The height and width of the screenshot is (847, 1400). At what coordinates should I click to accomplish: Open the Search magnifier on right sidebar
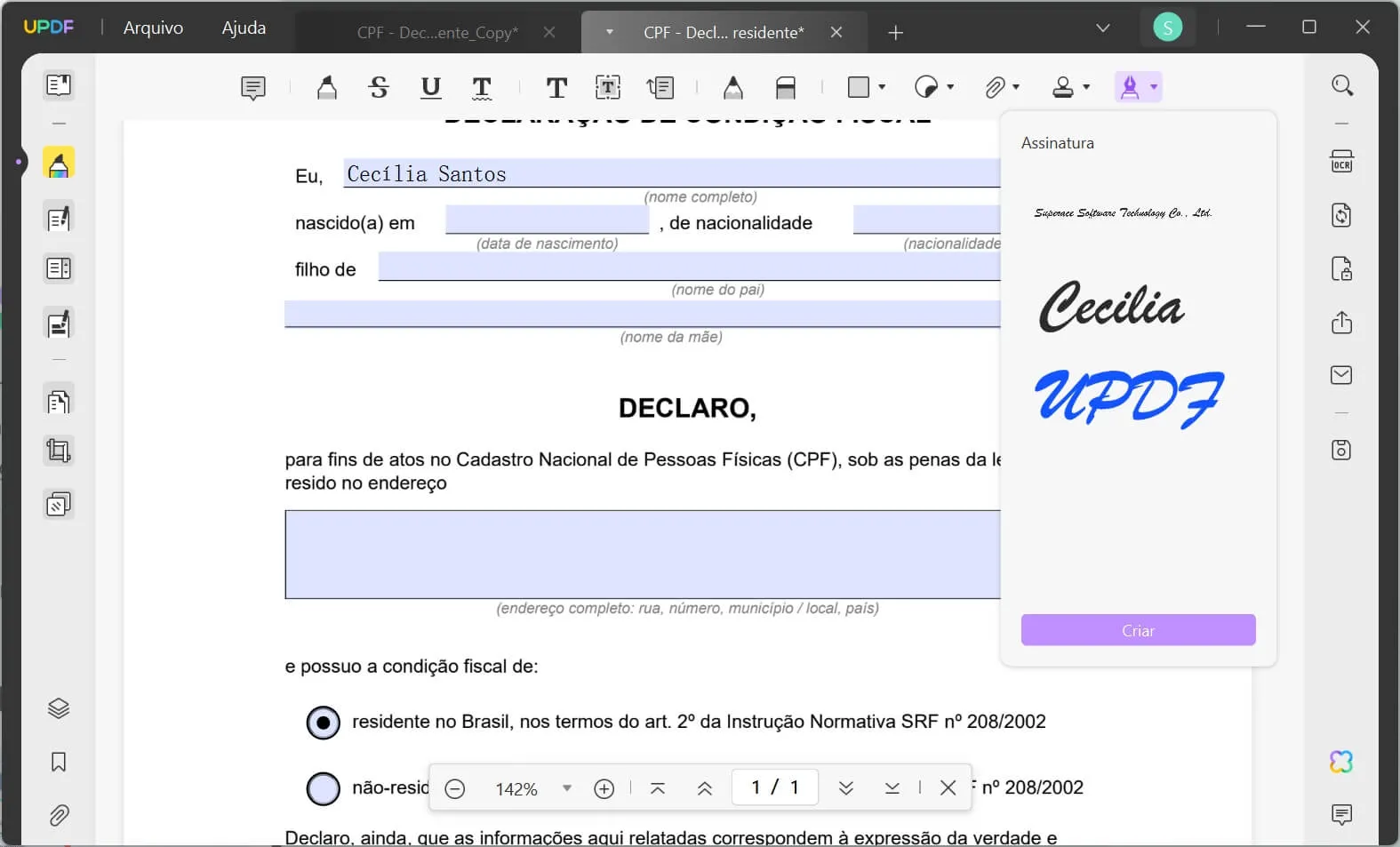coord(1342,85)
